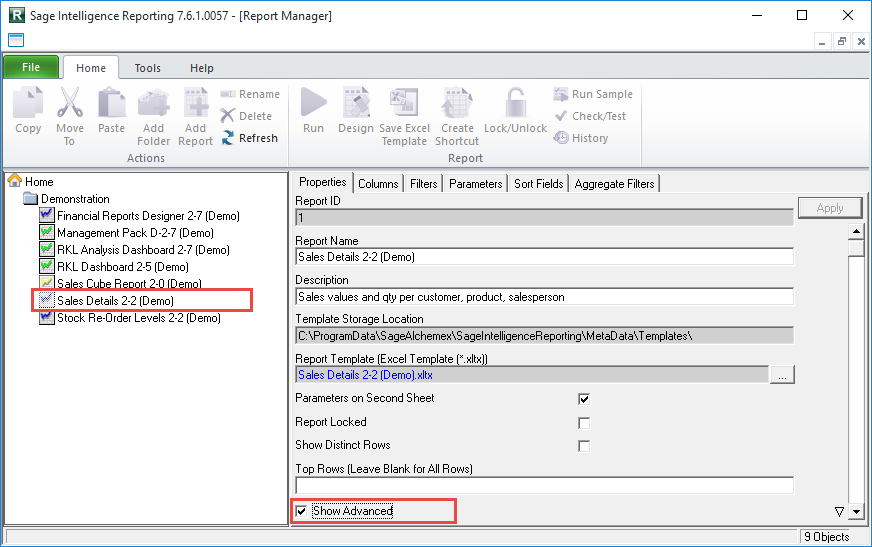This screenshot has width=872, height=547.
Task: Open Design for the selected report
Action: tap(356, 105)
